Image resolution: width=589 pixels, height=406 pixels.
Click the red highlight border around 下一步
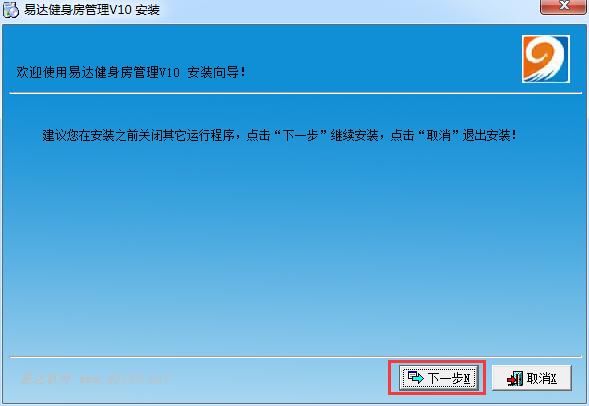point(437,361)
